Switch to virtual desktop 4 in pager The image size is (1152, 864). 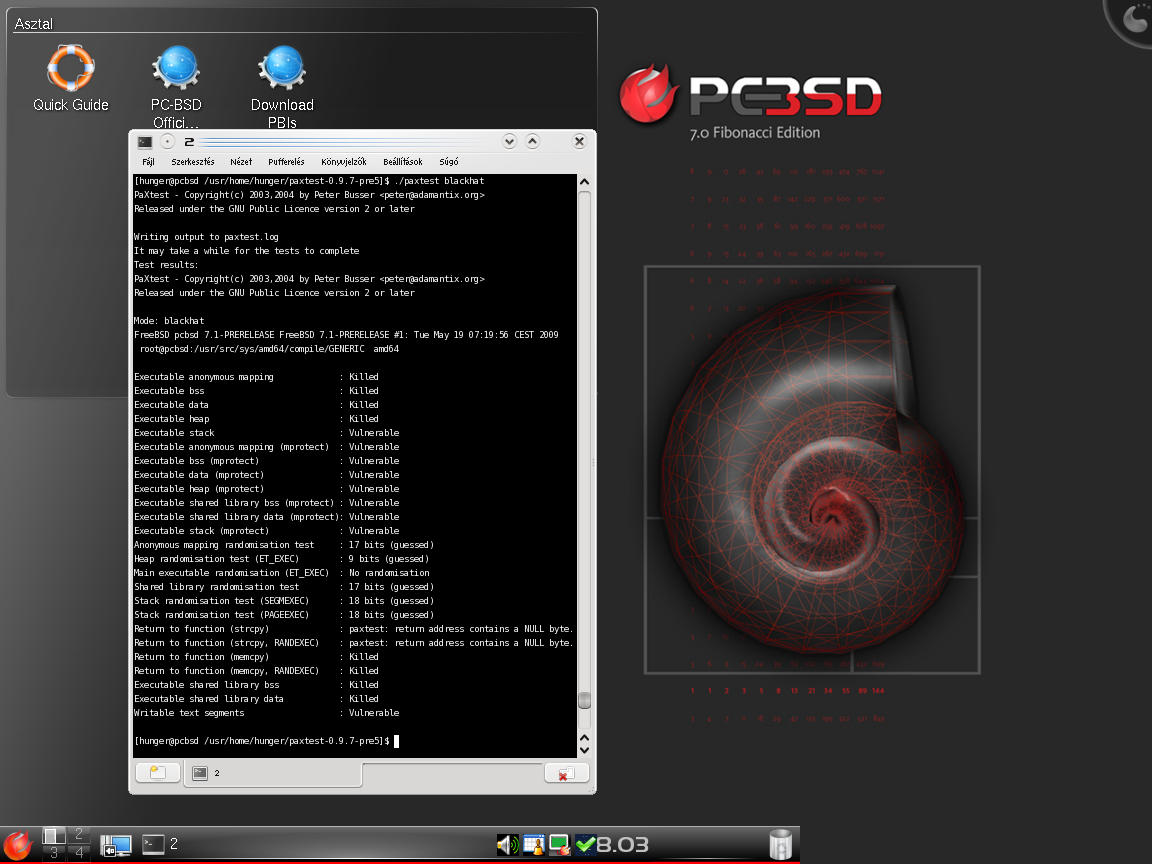coord(79,852)
